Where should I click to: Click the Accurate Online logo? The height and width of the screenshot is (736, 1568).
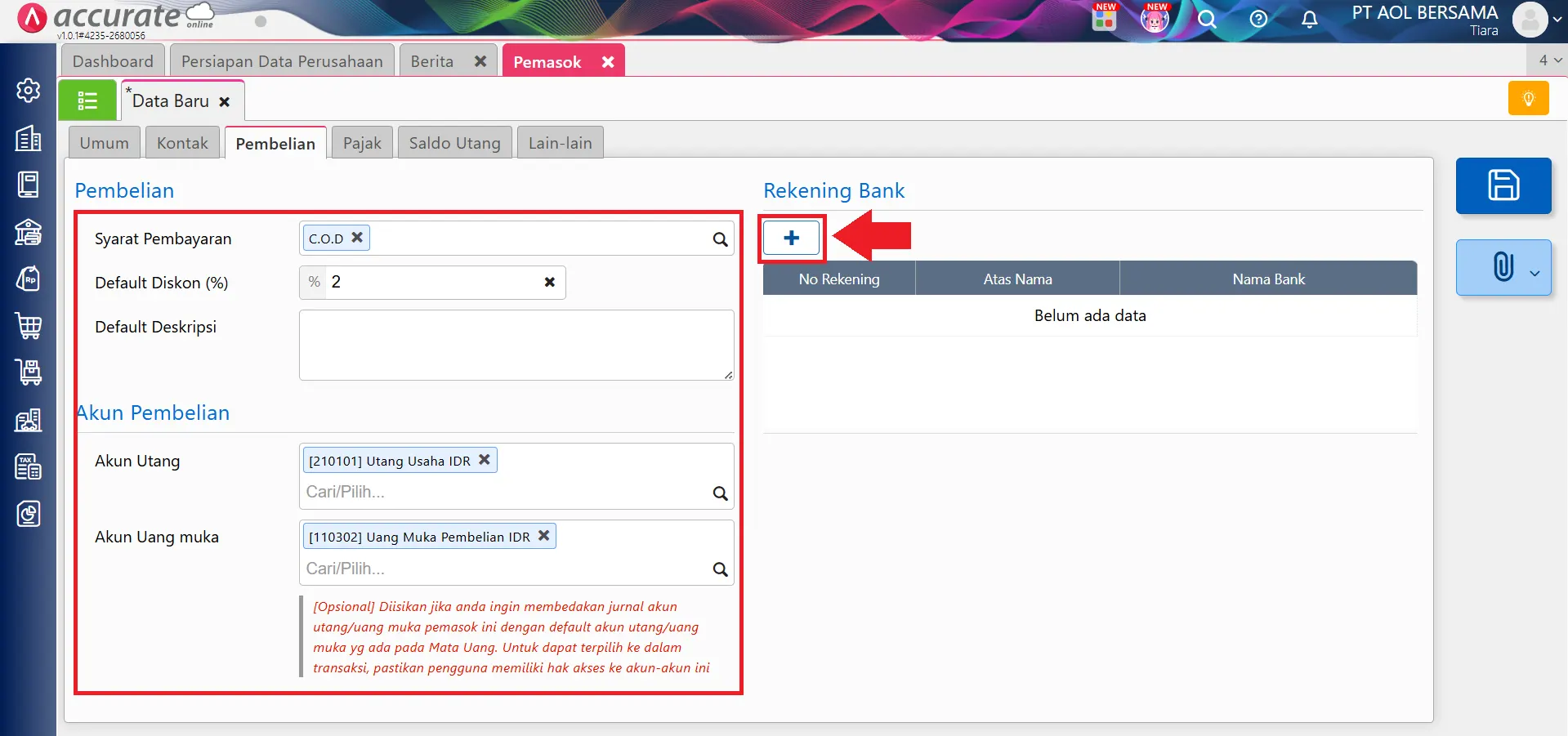point(114,18)
